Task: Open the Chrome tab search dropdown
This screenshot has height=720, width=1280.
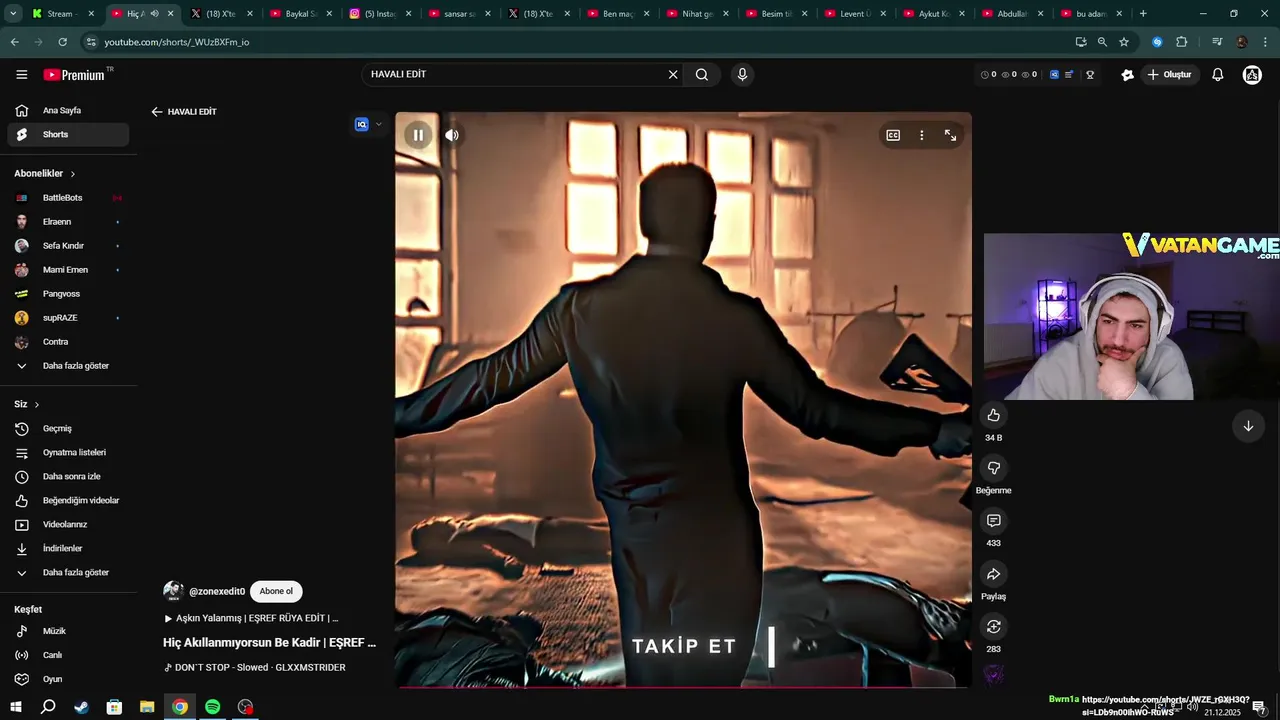Action: click(13, 14)
